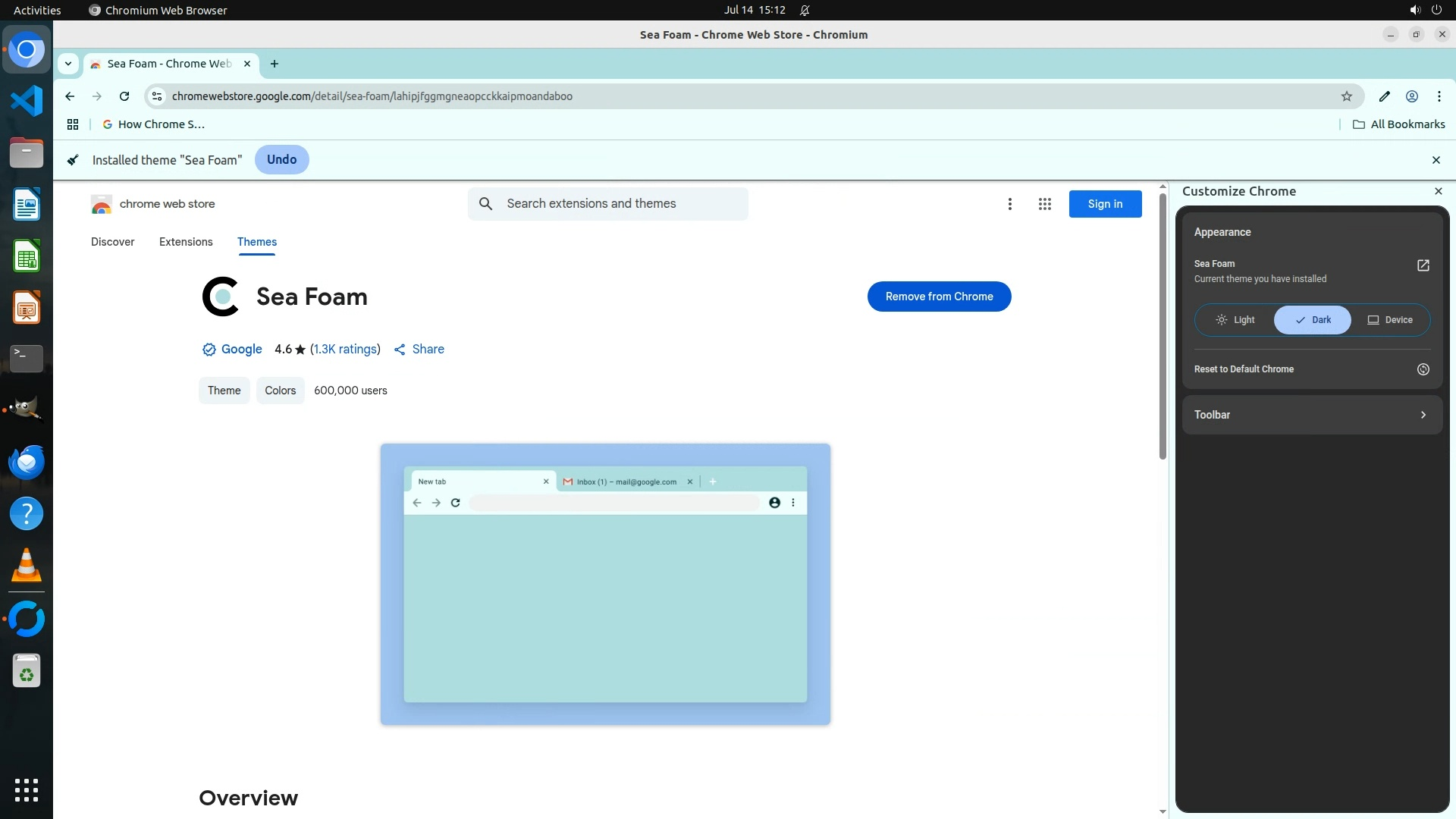Open Chrome Web Store more options menu
The image size is (1456, 819).
pos(1009,204)
